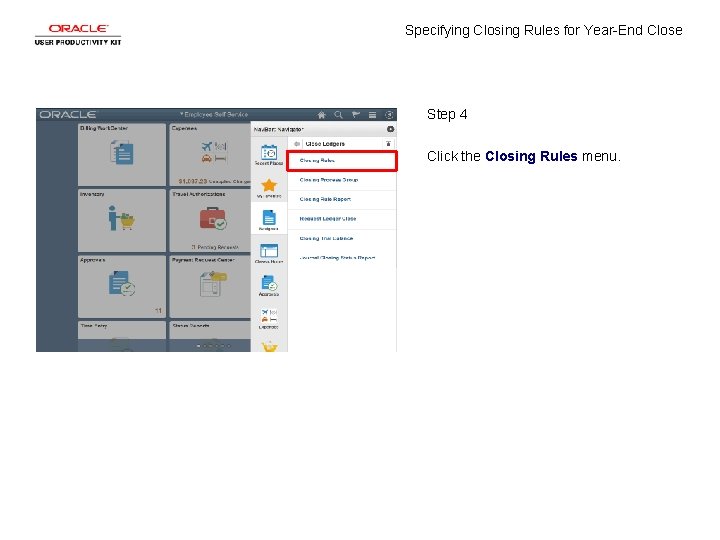Open notifications flag icon in header

pos(355,115)
